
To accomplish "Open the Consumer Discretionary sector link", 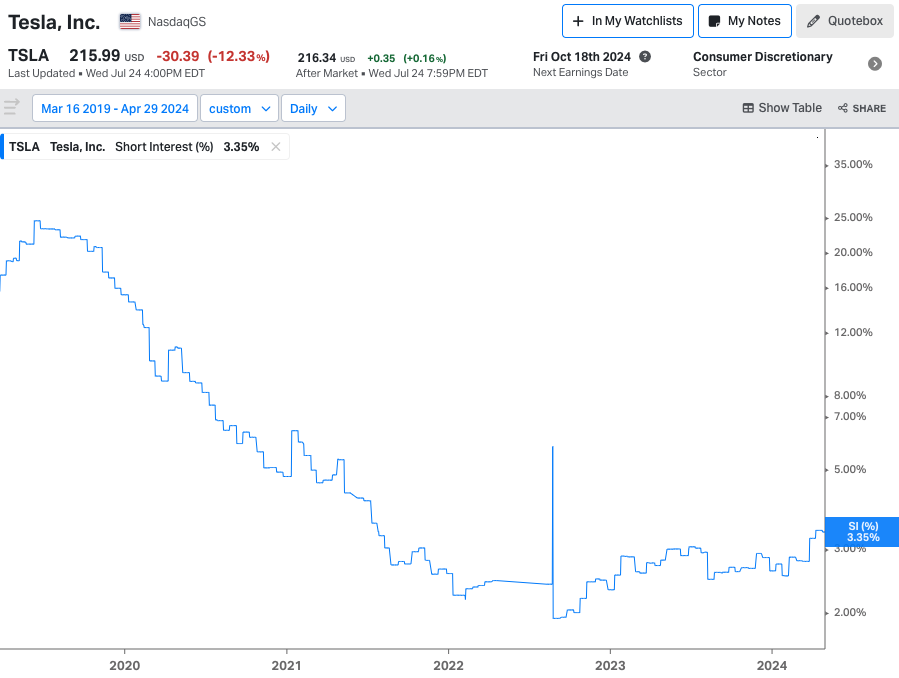I will [x=763, y=57].
